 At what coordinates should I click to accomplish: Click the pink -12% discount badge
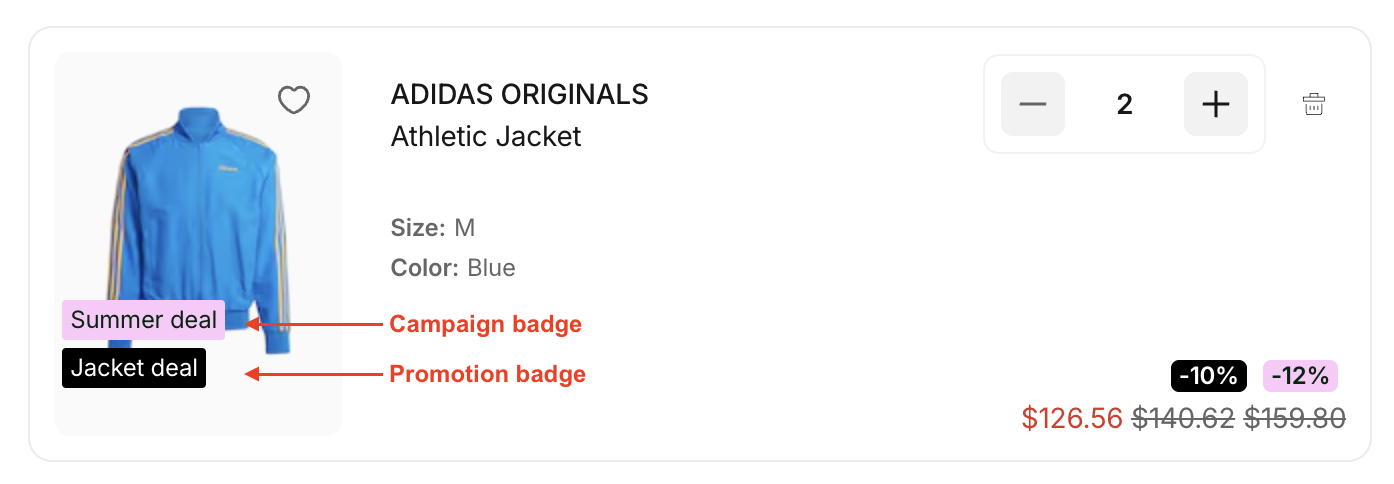(x=1300, y=376)
